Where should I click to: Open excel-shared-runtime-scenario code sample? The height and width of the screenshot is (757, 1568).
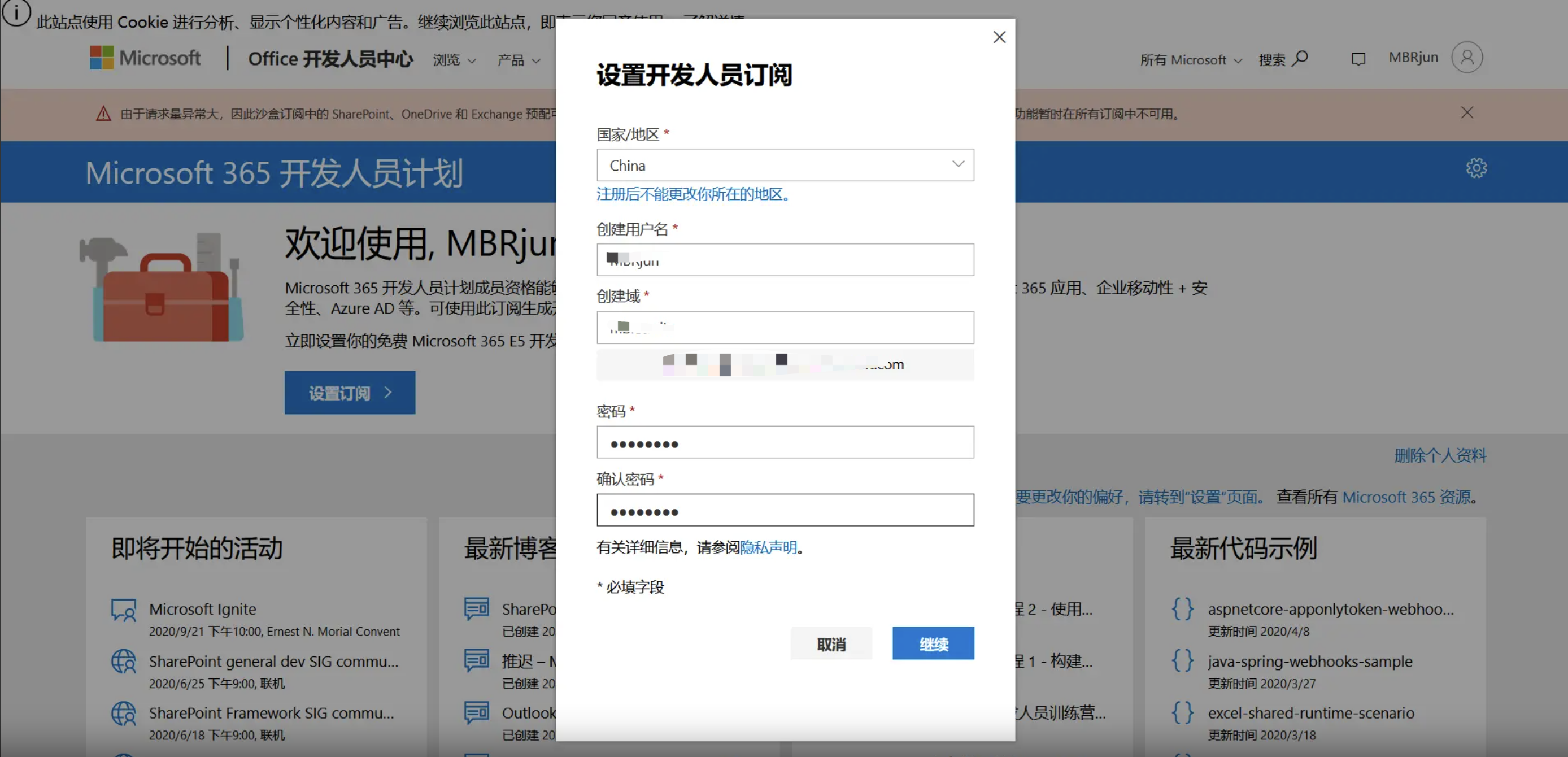coord(1311,712)
